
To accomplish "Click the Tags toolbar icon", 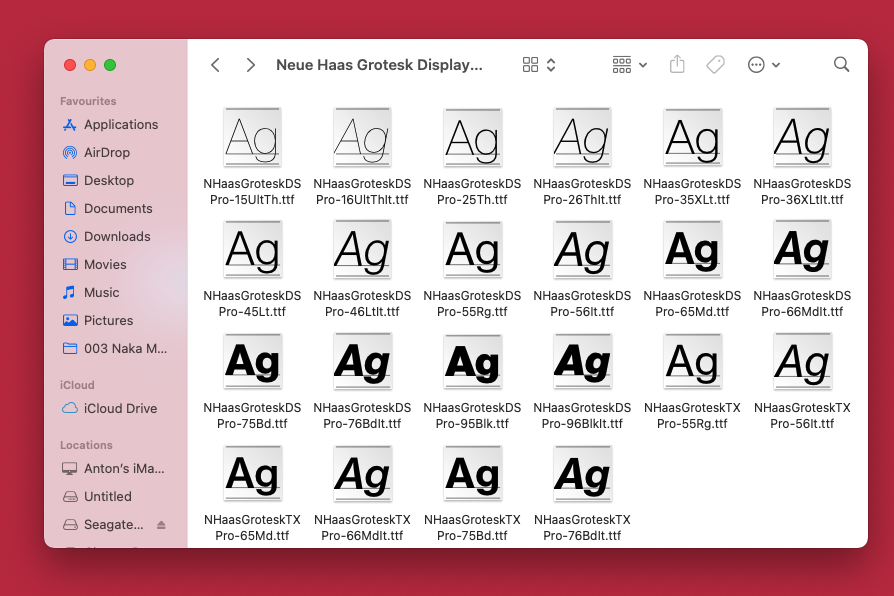I will click(715, 64).
